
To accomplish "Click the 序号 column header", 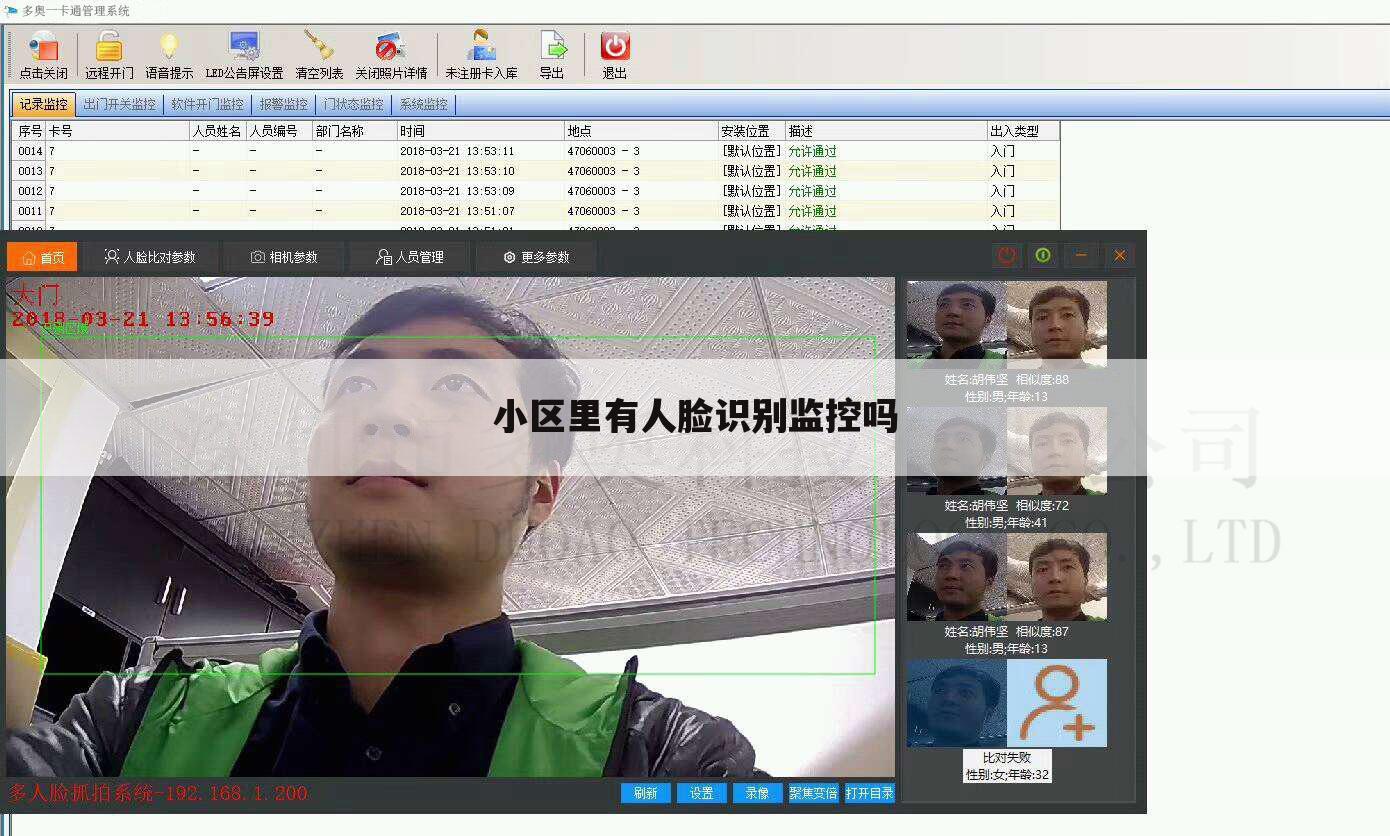I will coord(29,131).
